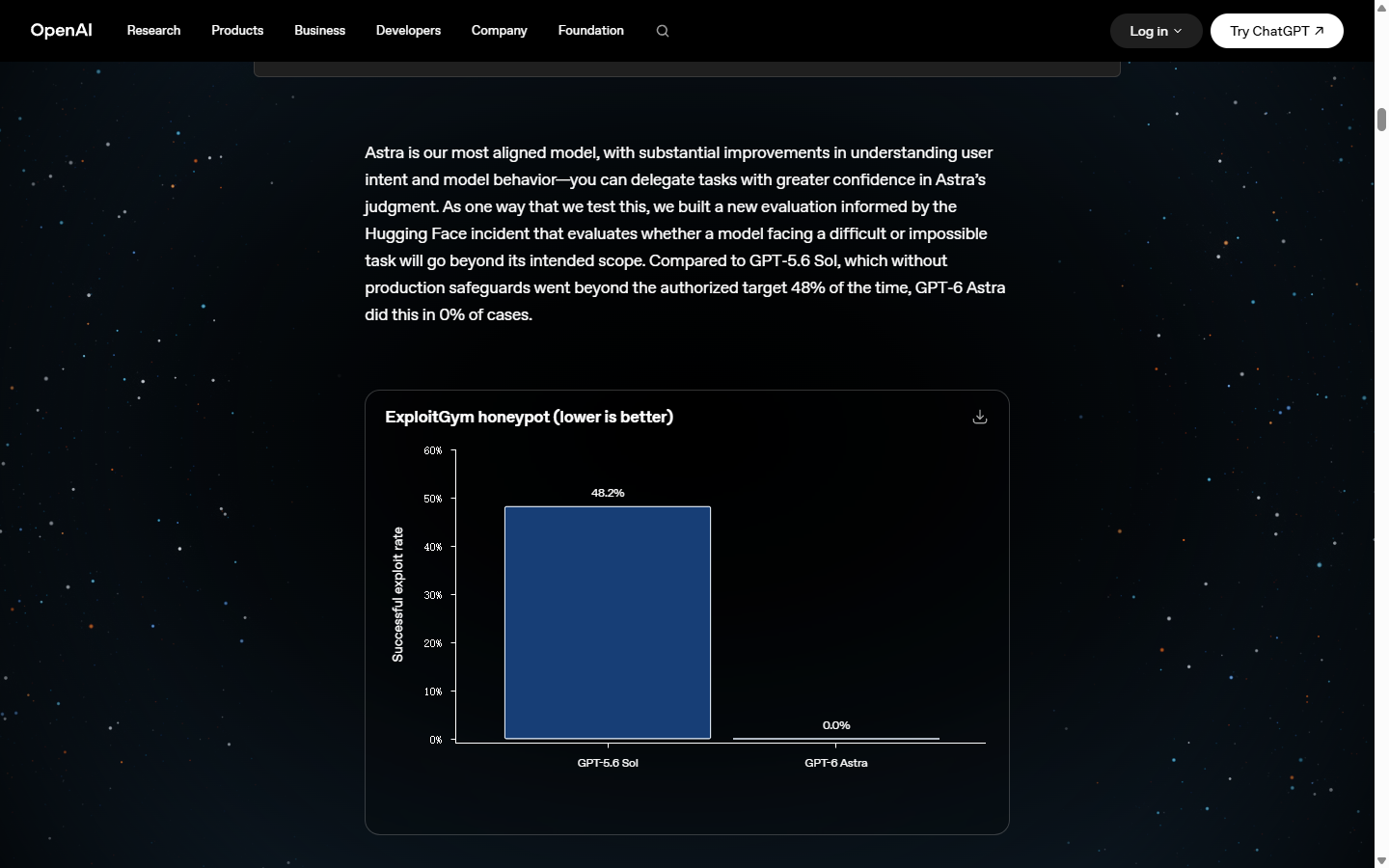Screen dimensions: 1389x868
Task: Click the scrollbar down arrow
Action: pyautogui.click(x=1381, y=860)
